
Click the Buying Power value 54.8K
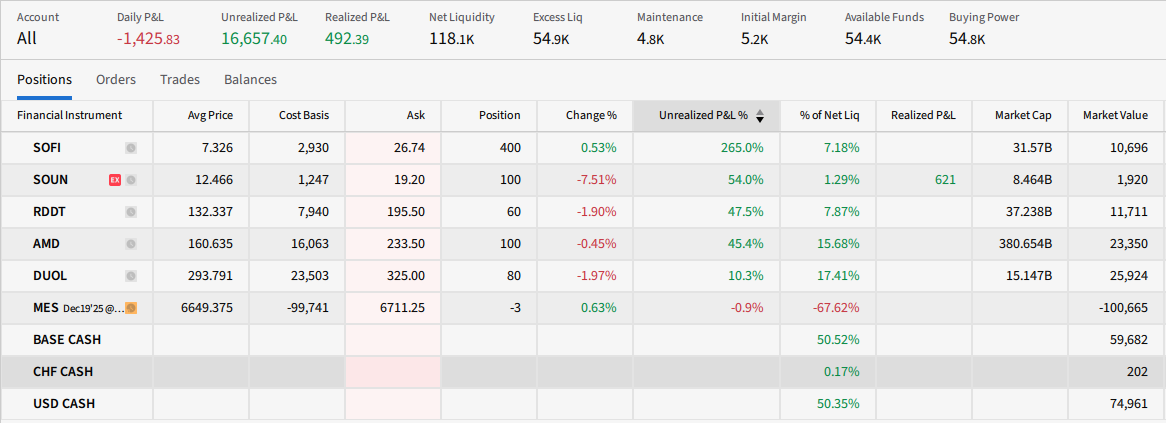[967, 39]
